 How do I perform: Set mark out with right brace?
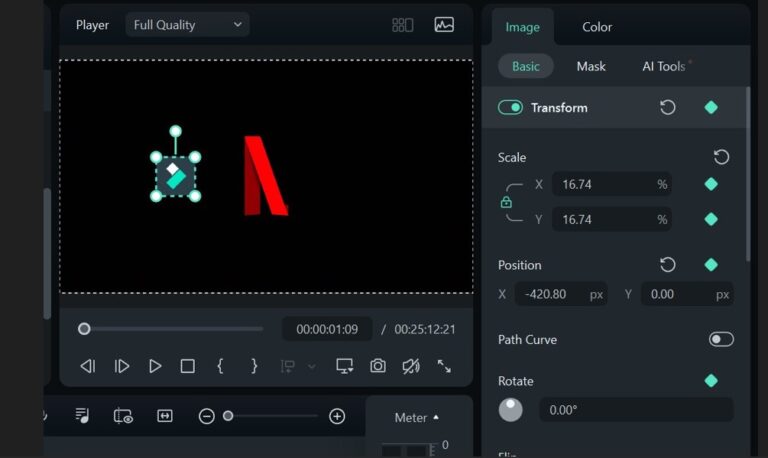coord(254,366)
